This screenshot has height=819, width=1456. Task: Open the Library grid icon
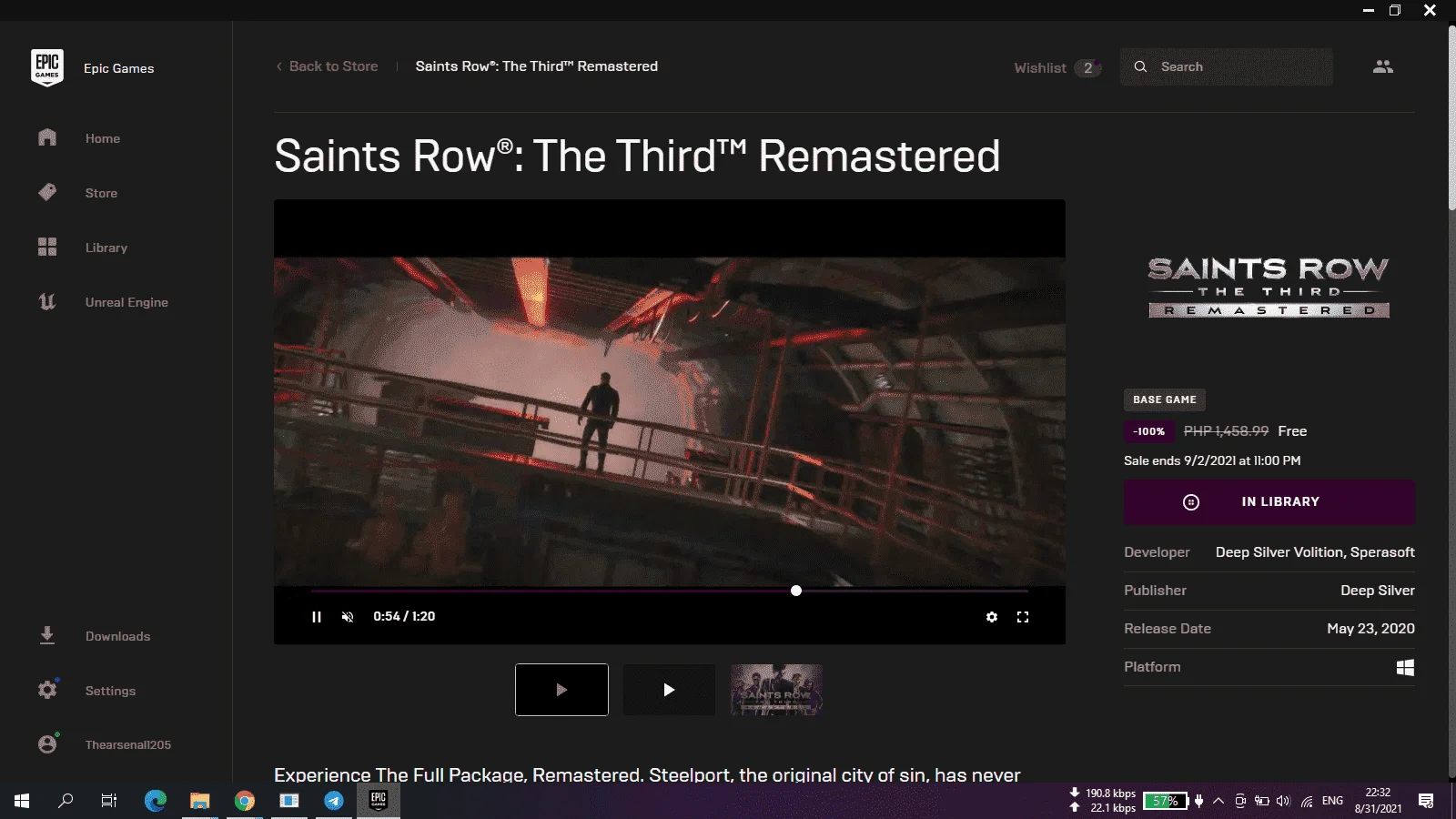point(47,247)
